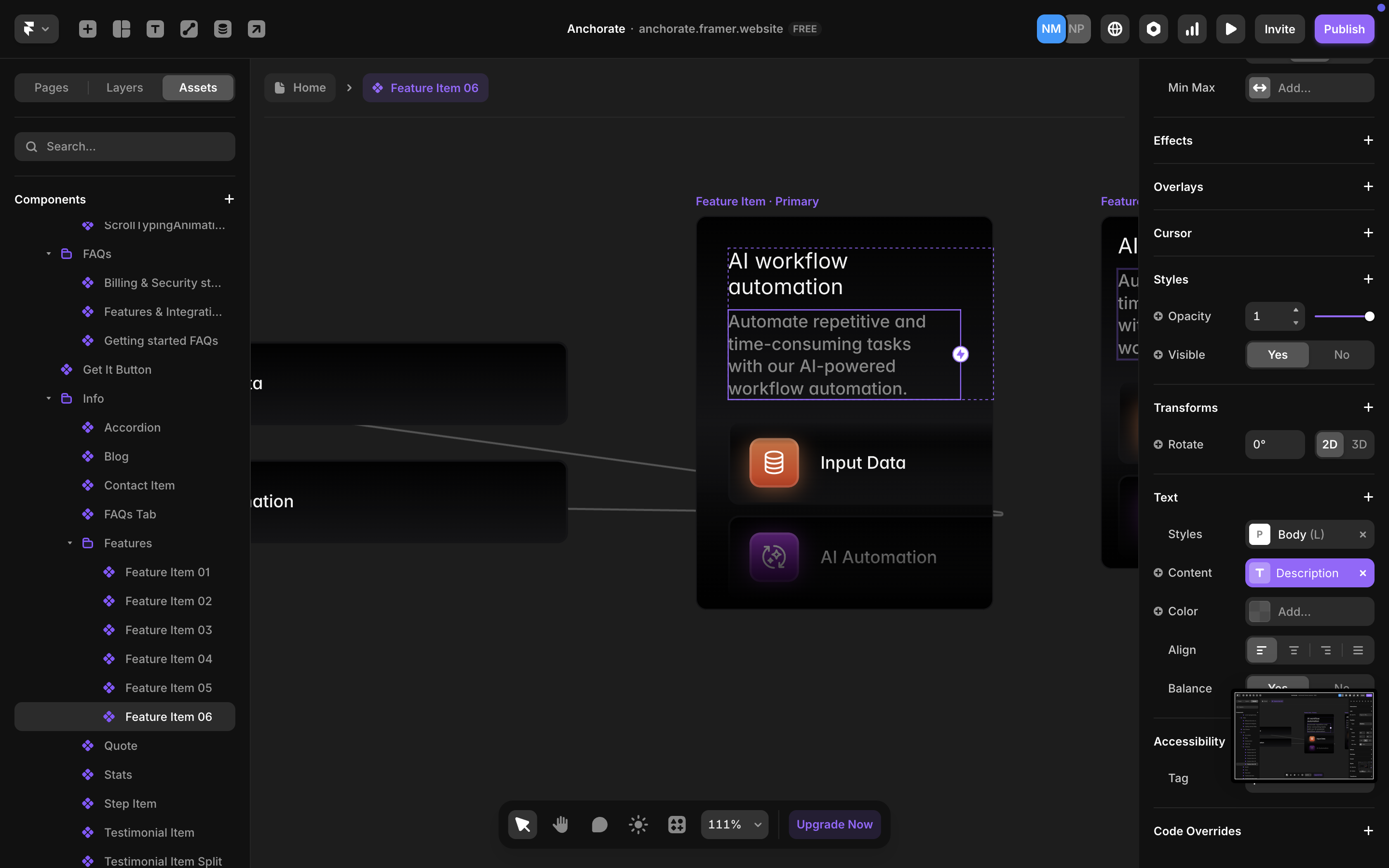
Task: Switch to the Layers tab
Action: coord(124,87)
